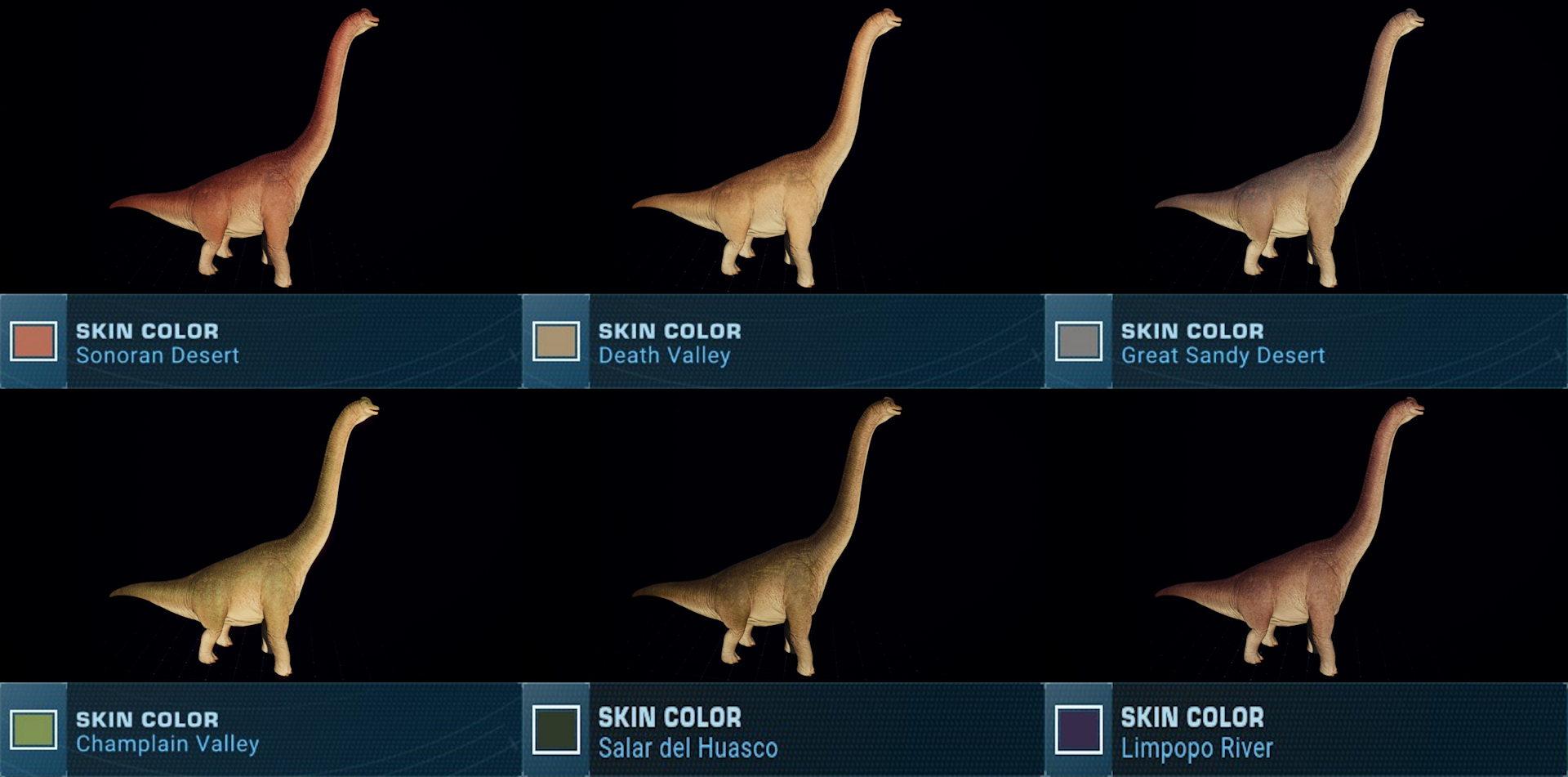Click SKIN COLOR heading above Death Valley
The height and width of the screenshot is (777, 1568).
pos(670,331)
